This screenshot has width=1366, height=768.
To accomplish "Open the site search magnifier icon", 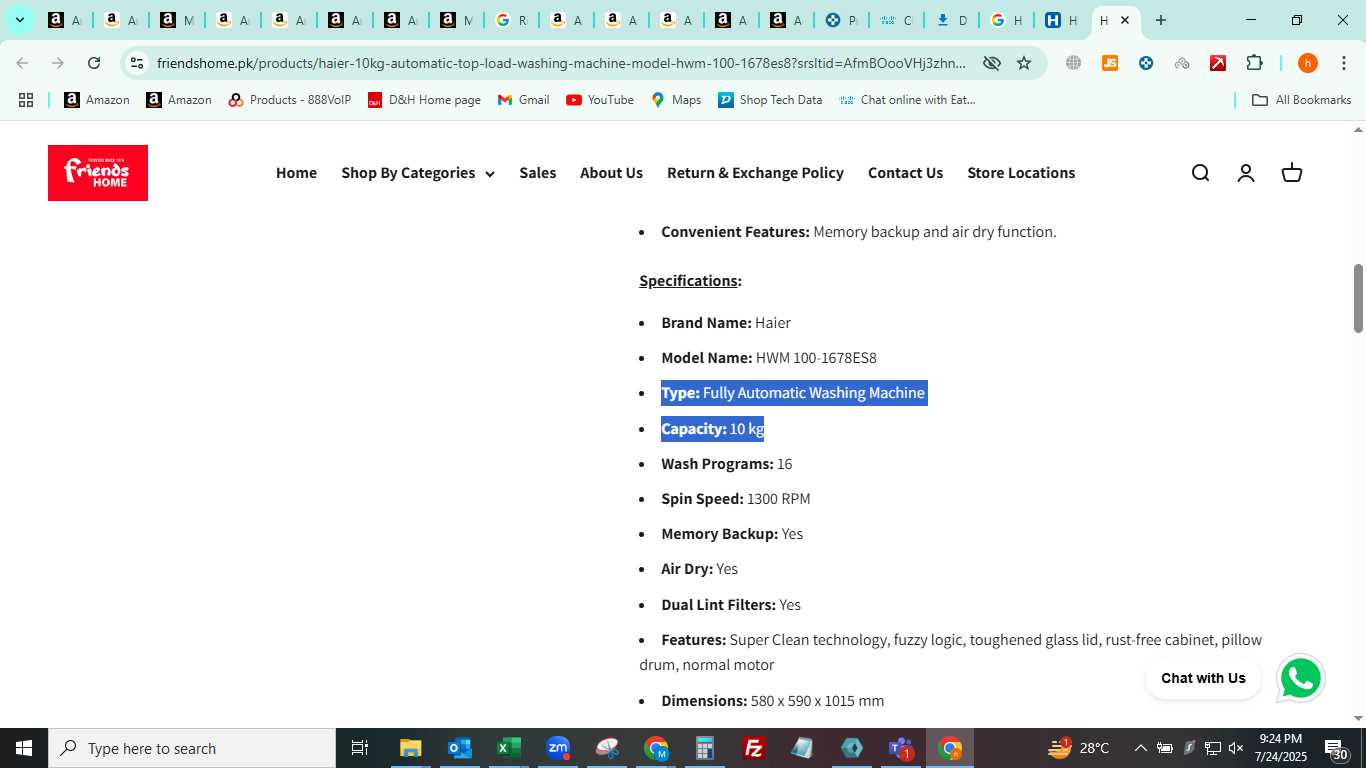I will tap(1200, 173).
